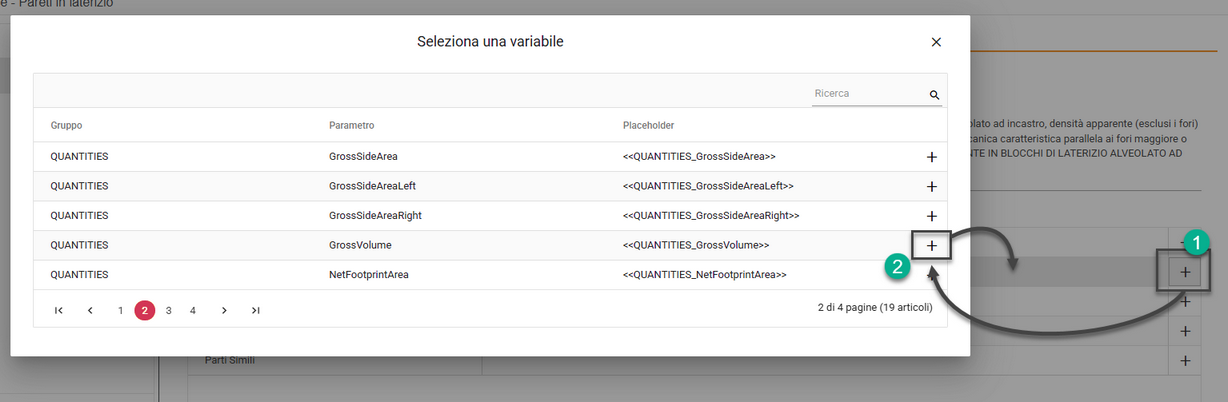The image size is (1228, 402).
Task: Close the Seleziona una variabile dialog
Action: 936,42
